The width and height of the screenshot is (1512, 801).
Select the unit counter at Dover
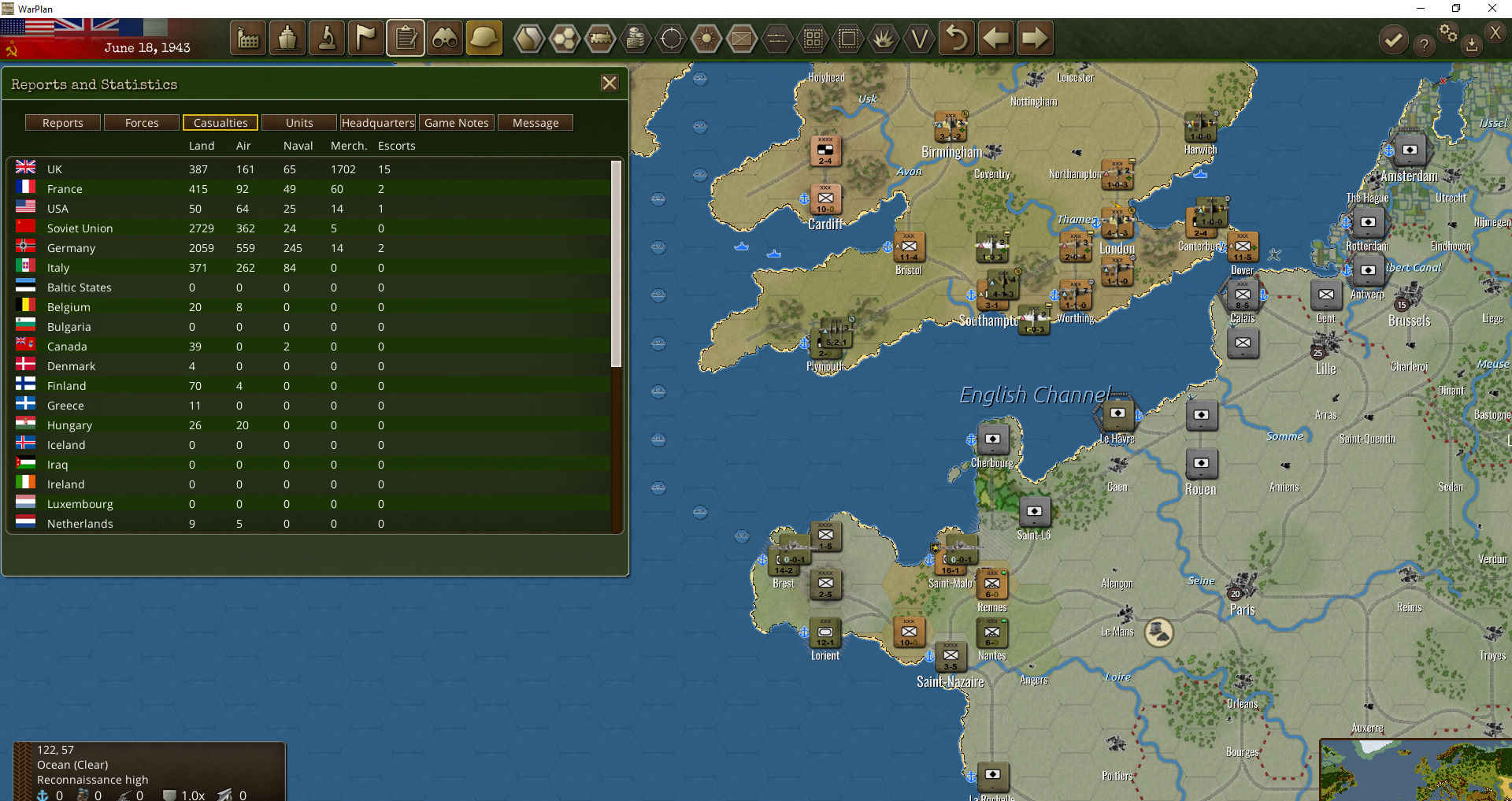(1243, 247)
